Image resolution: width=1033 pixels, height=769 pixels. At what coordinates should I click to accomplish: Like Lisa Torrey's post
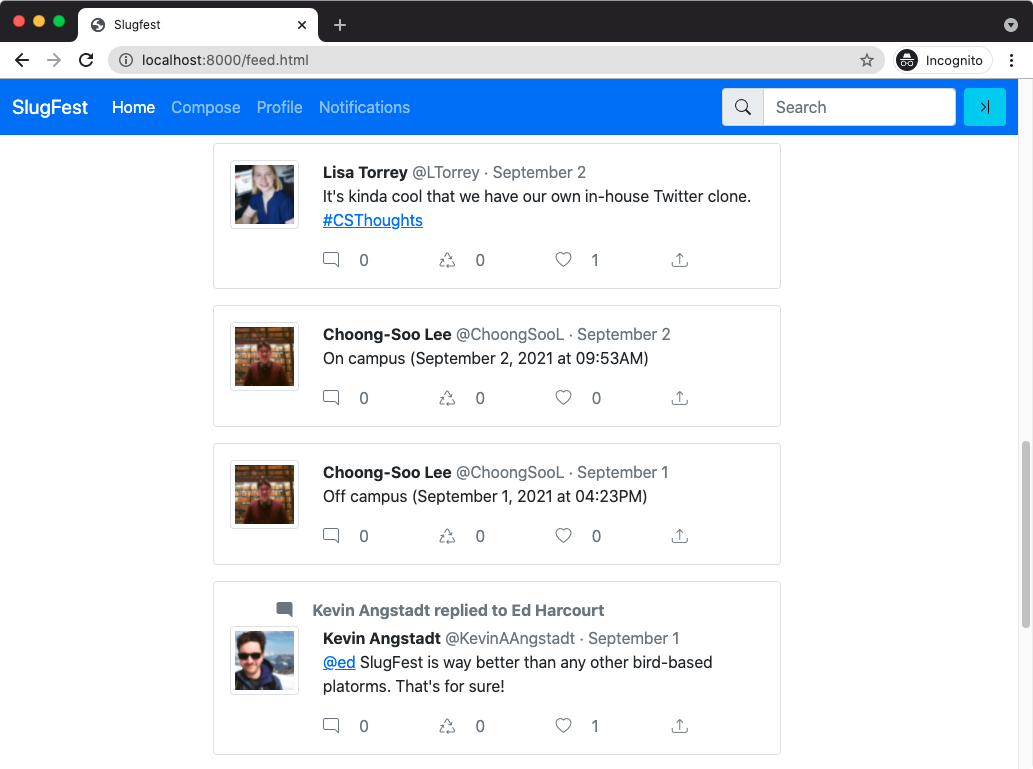563,260
